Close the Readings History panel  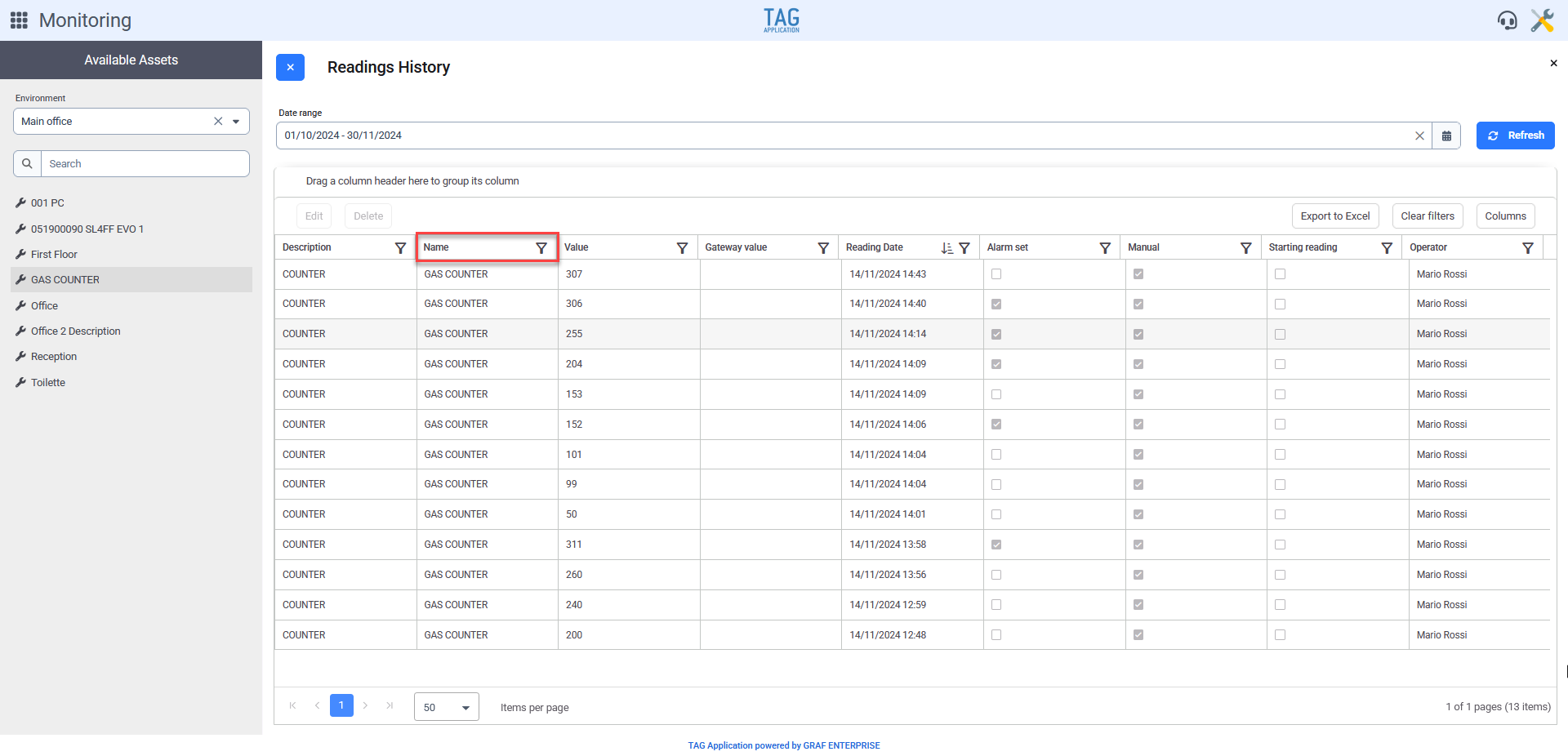point(1553,63)
